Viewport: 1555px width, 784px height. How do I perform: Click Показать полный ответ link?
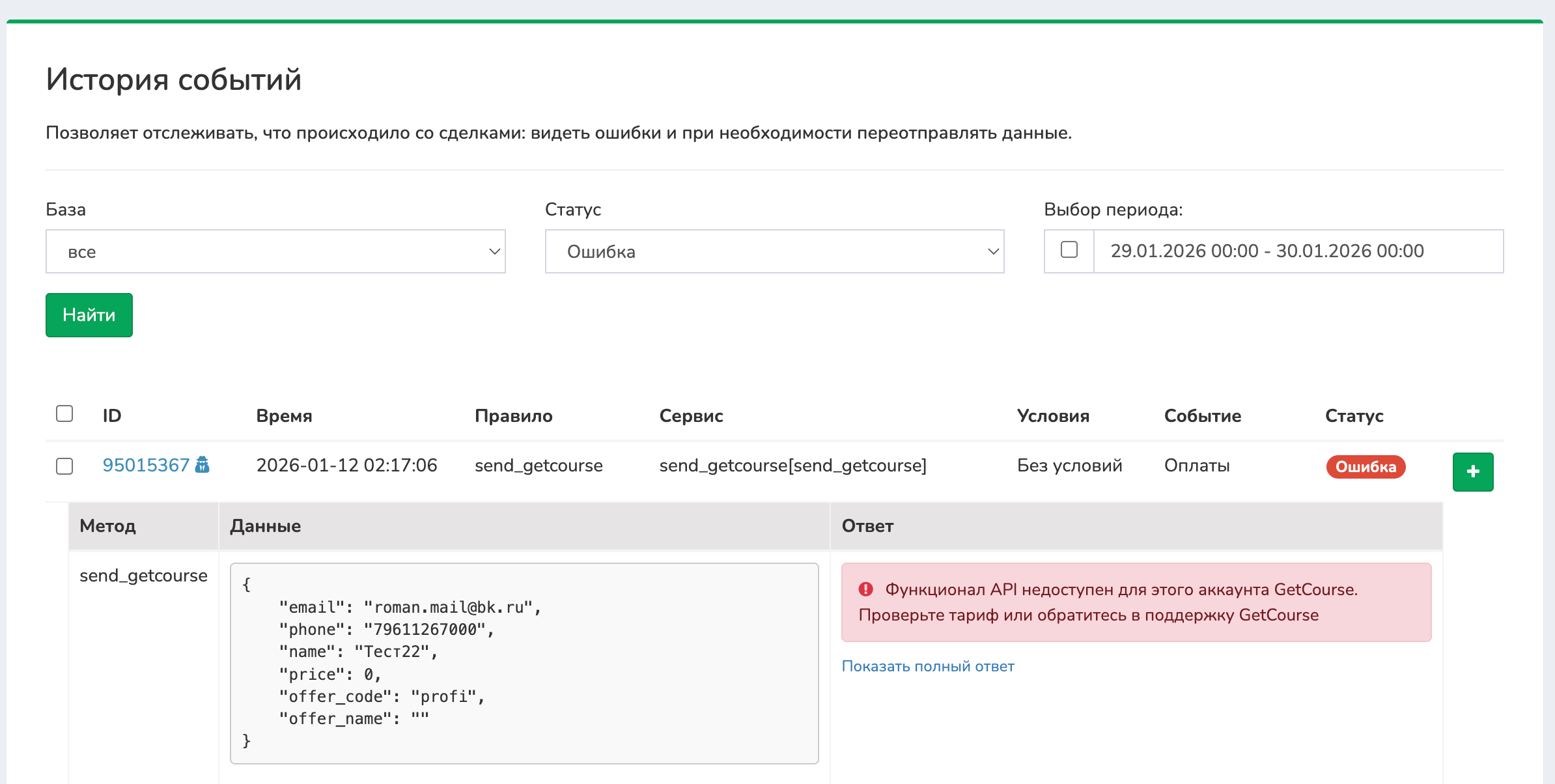coord(927,666)
